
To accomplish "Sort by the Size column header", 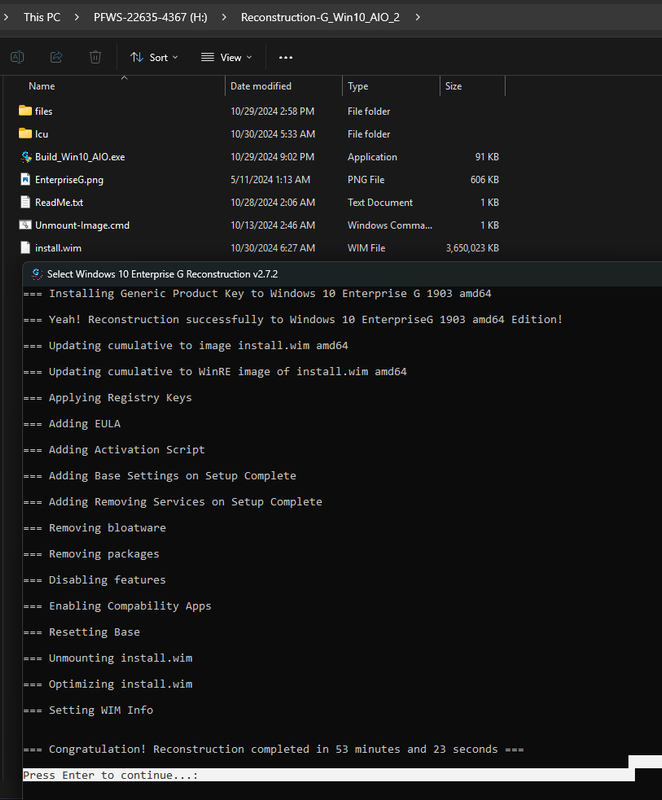I will click(453, 86).
